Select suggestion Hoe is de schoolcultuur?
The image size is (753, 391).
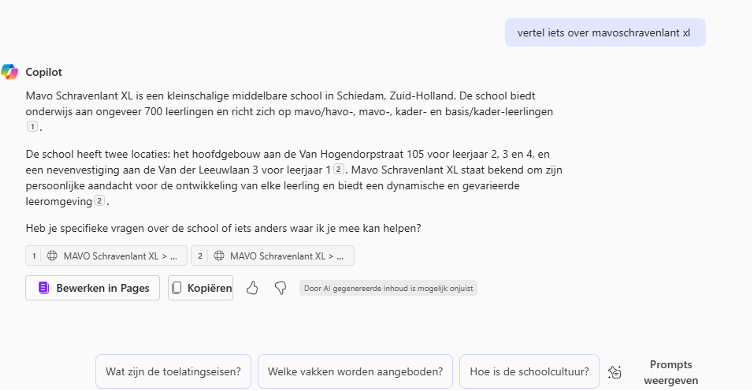(x=529, y=371)
